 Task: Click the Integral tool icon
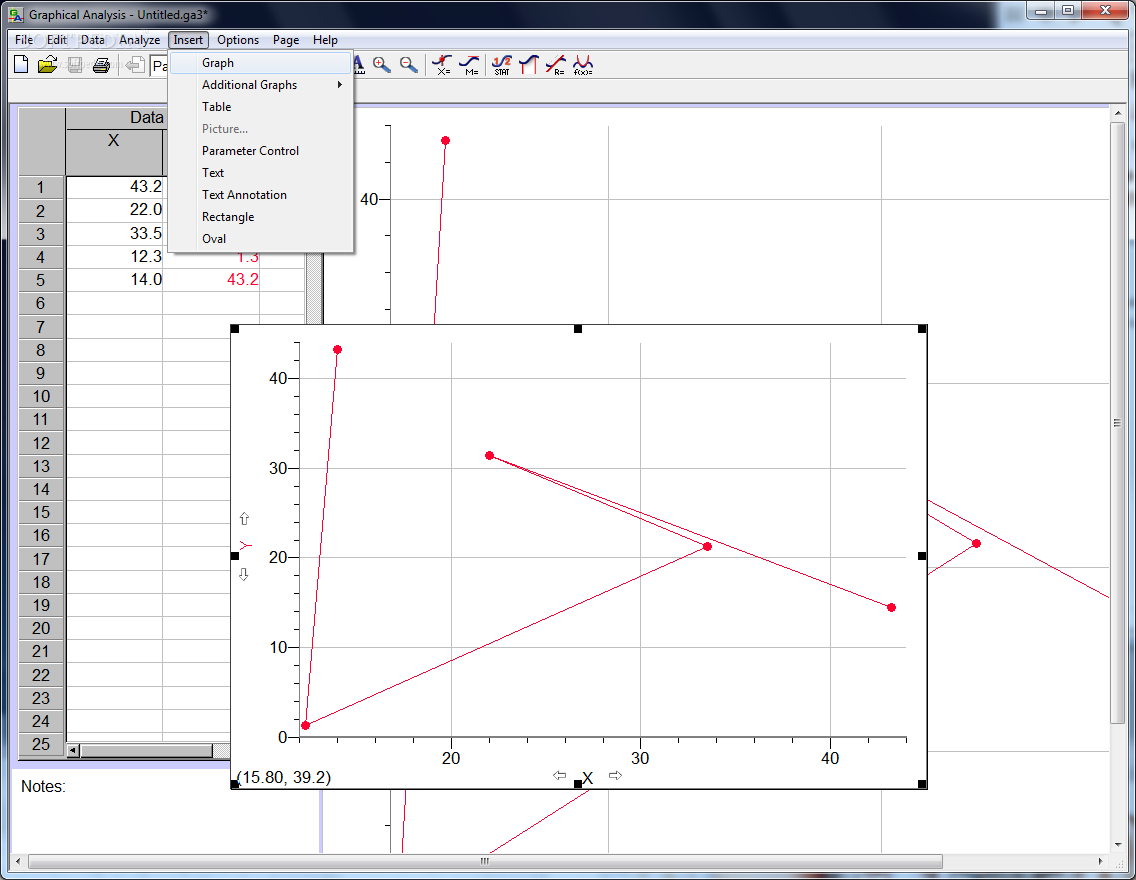click(x=528, y=65)
